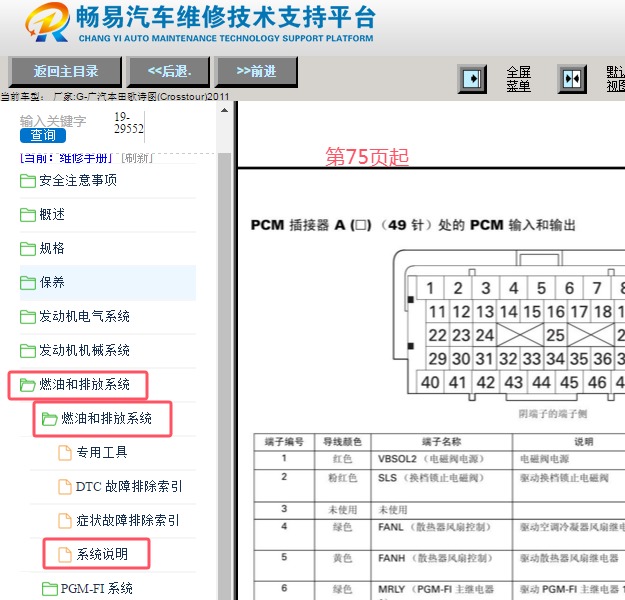Viewport: 625px width, 600px height.
Task: Click the open-folder icon of nested 燃油和排放系统
Action: [50, 419]
